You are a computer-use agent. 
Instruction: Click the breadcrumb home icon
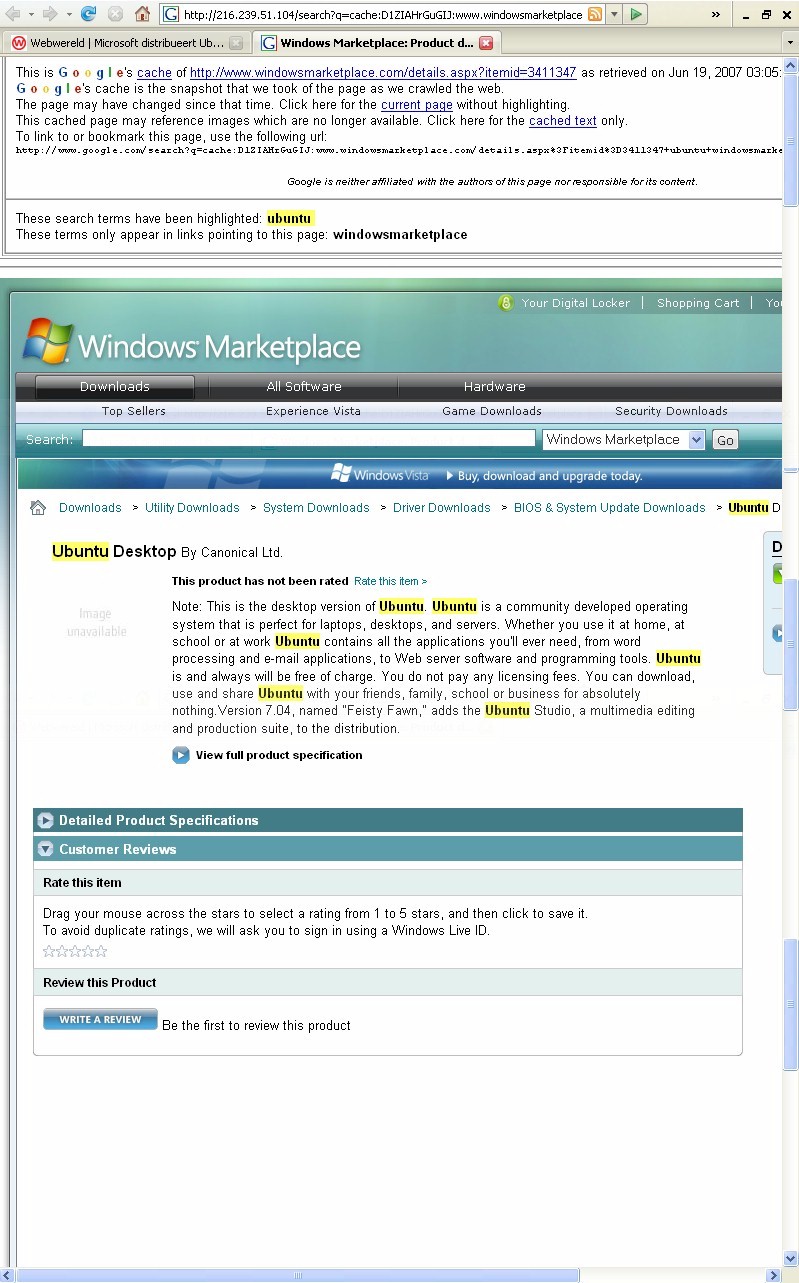coord(38,507)
